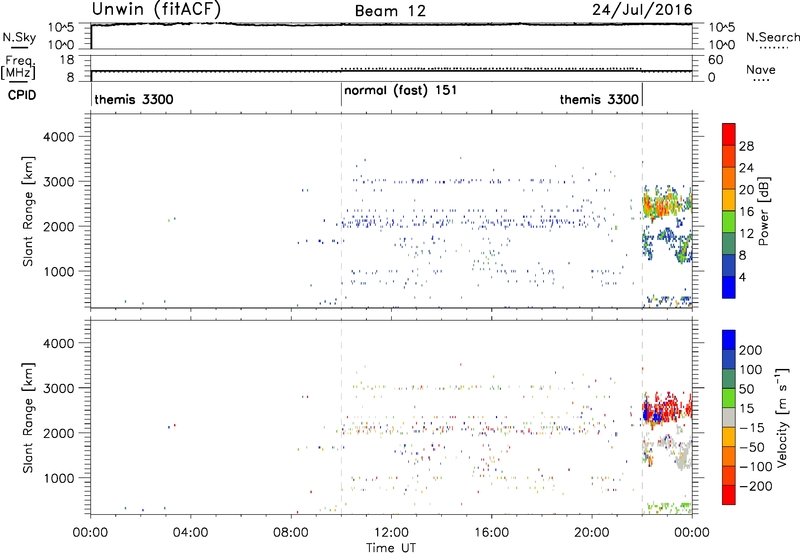This screenshot has height=554, width=800.
Task: Click the 'normal (fast) 151' CPID label
Action: pyautogui.click(x=401, y=91)
